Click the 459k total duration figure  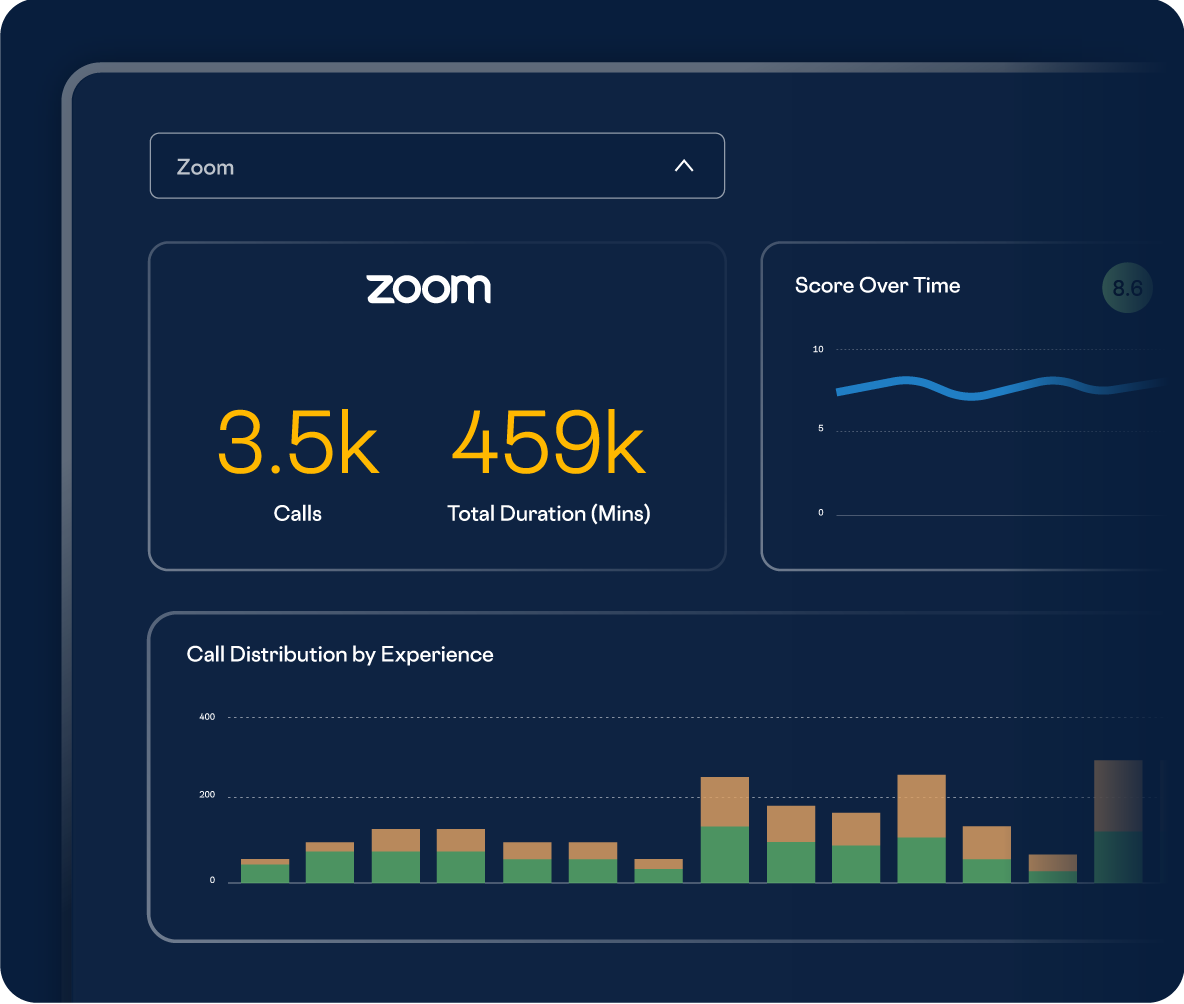click(x=548, y=443)
